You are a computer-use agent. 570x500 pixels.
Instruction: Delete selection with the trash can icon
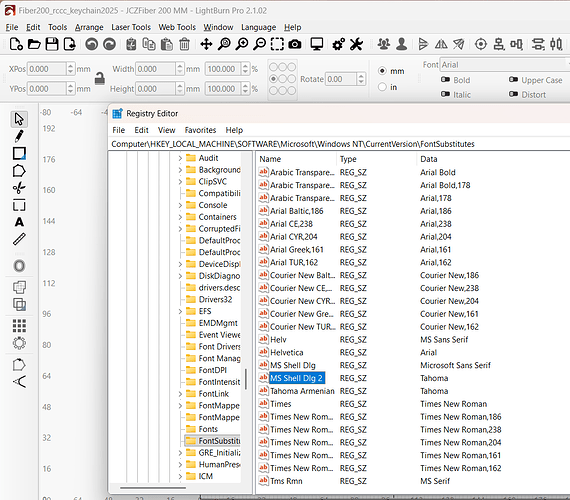(184, 44)
